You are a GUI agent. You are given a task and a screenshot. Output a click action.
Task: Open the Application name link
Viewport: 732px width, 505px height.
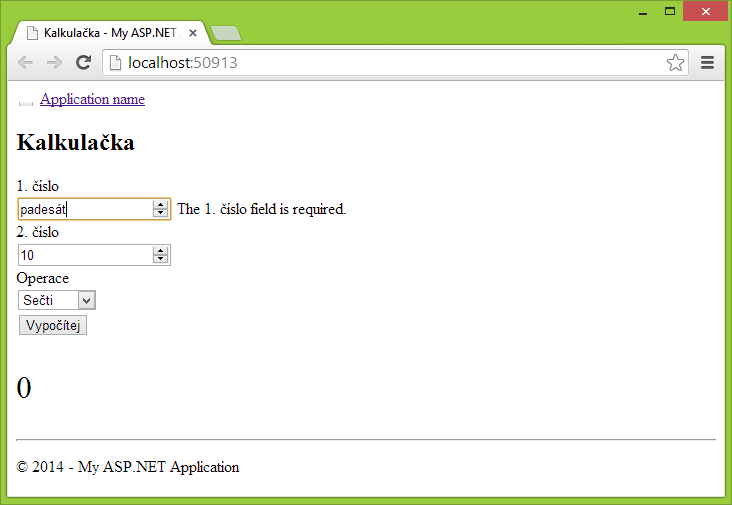[92, 99]
